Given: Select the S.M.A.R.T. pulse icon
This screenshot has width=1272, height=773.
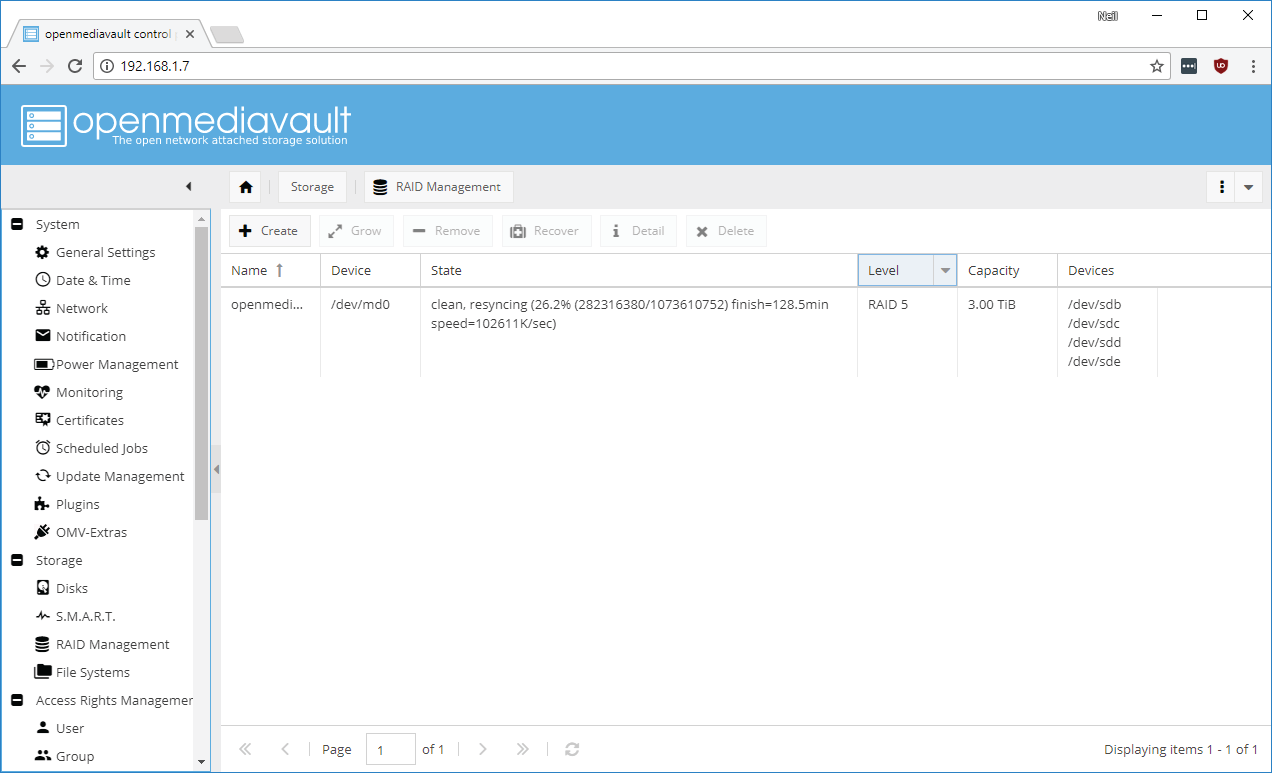Looking at the screenshot, I should [x=42, y=616].
